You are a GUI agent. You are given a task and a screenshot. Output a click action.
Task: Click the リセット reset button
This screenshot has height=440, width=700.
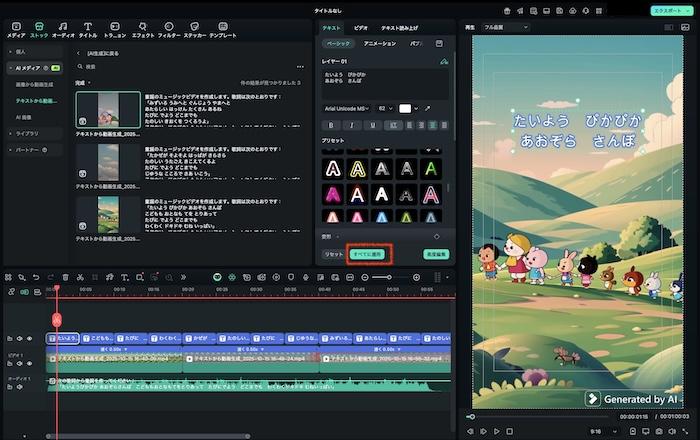[x=333, y=254]
